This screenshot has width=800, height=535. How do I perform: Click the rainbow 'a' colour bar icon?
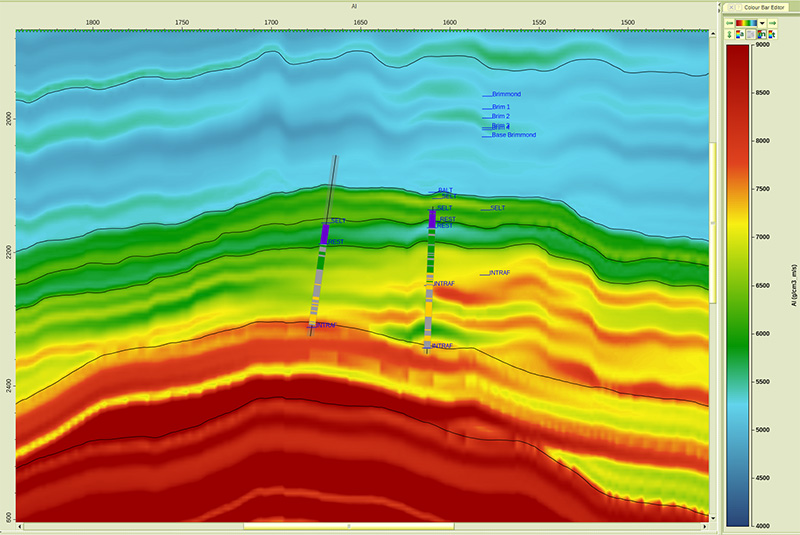[739, 35]
